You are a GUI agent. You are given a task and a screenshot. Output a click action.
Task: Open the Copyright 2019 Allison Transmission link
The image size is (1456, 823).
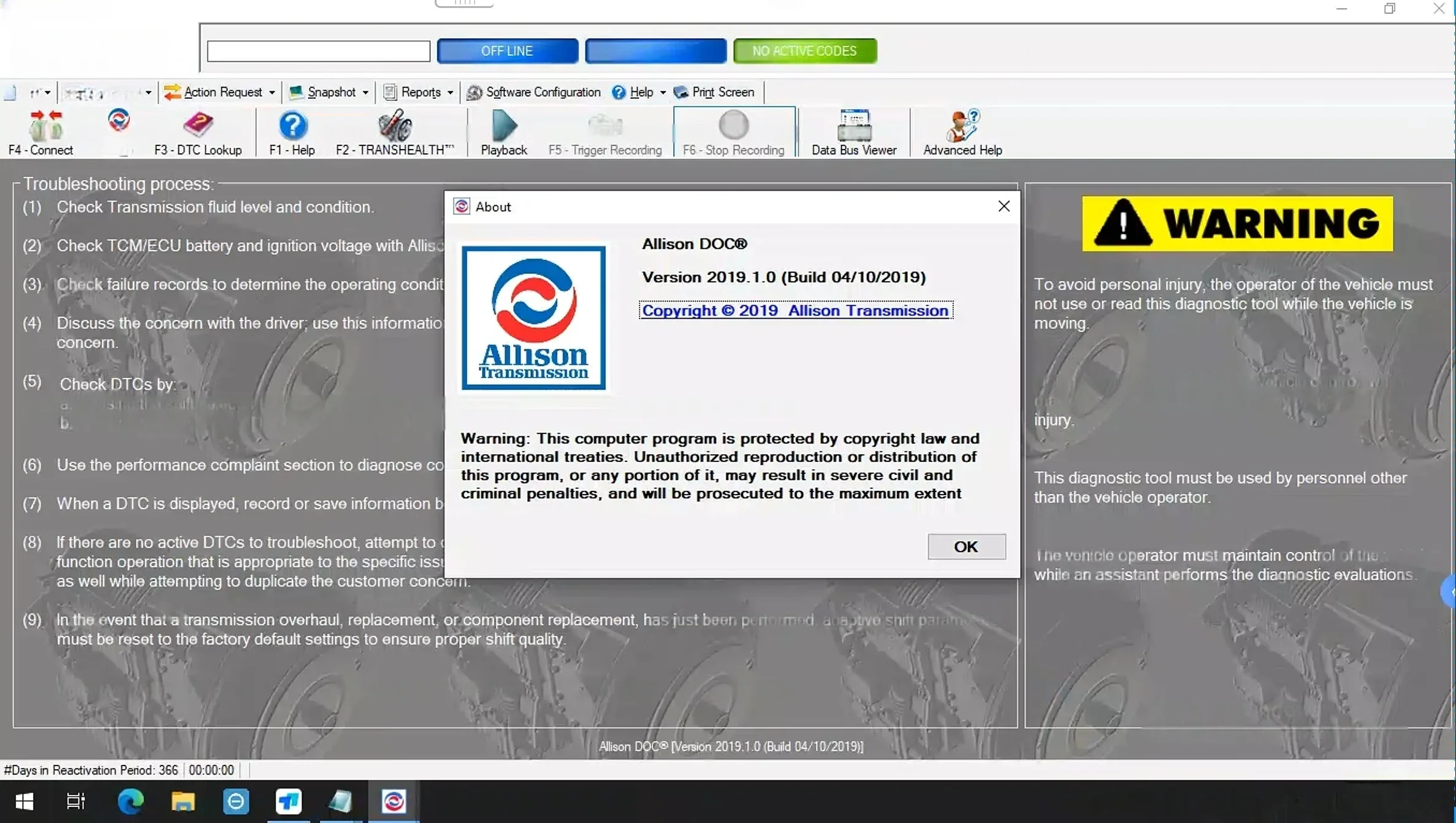coord(795,311)
